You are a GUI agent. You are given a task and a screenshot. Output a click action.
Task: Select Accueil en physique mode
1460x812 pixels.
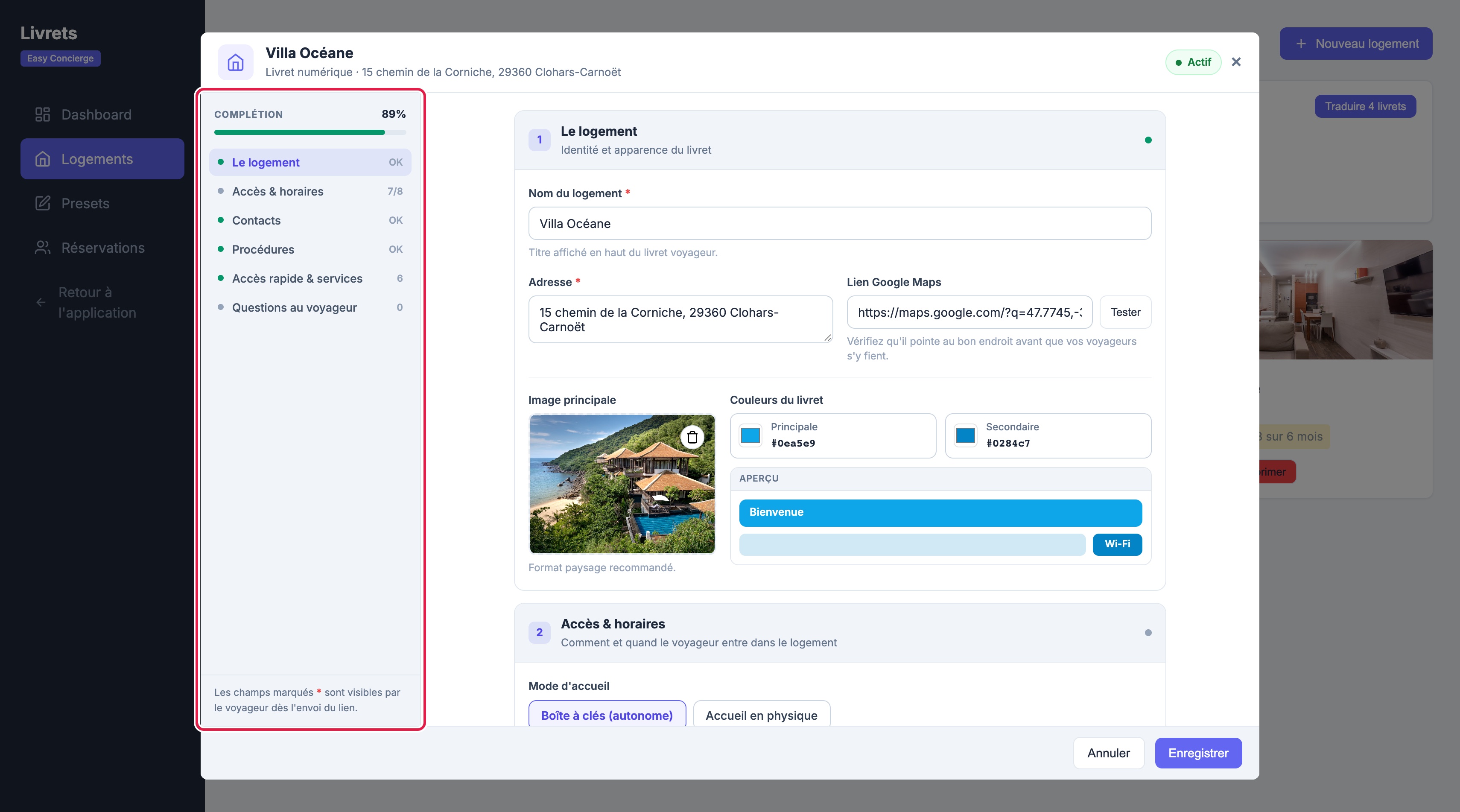761,714
